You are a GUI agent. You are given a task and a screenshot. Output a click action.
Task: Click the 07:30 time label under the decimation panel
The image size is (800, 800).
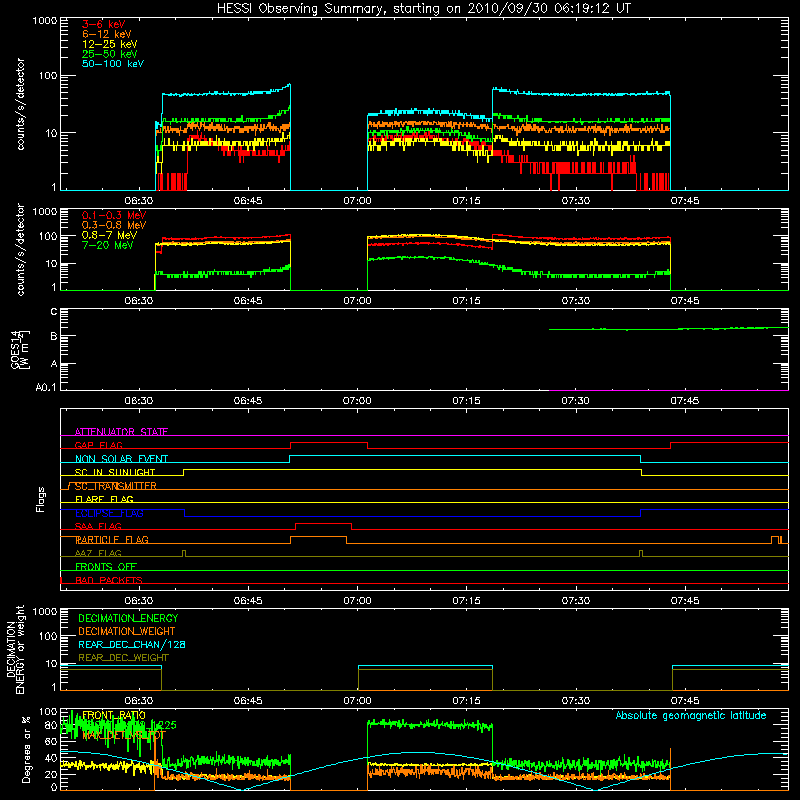coord(576,701)
